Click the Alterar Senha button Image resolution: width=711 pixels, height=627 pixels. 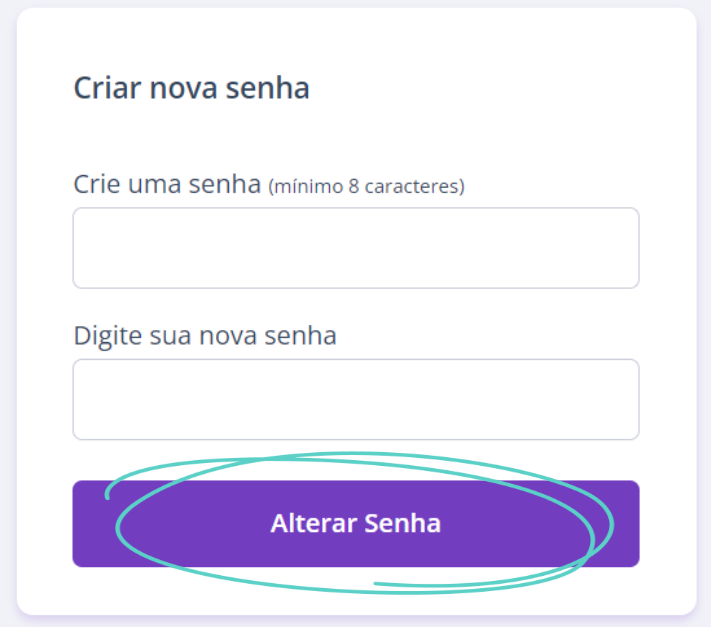356,524
